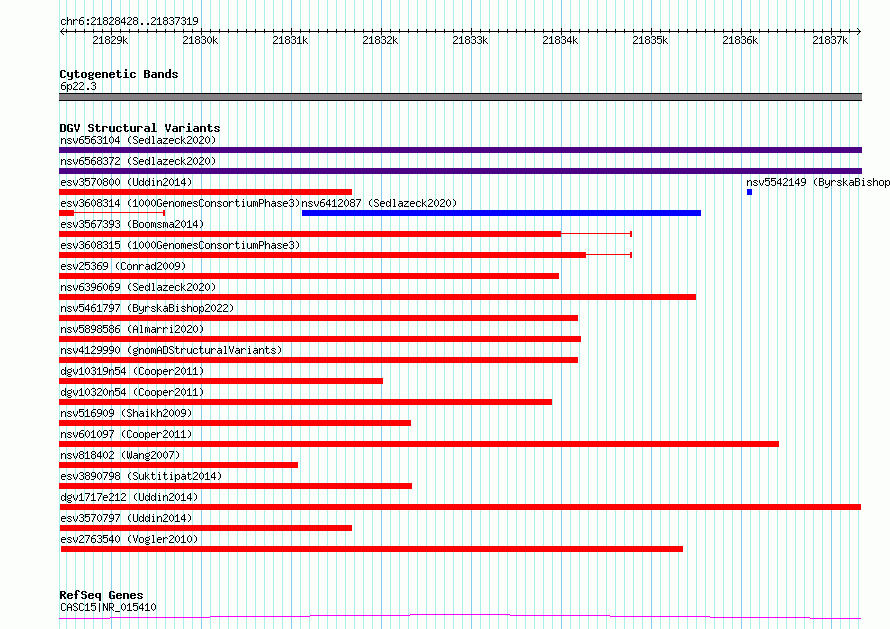Open esv3608314 (1000GenomesConsortiumPhase3) label

(x=180, y=203)
